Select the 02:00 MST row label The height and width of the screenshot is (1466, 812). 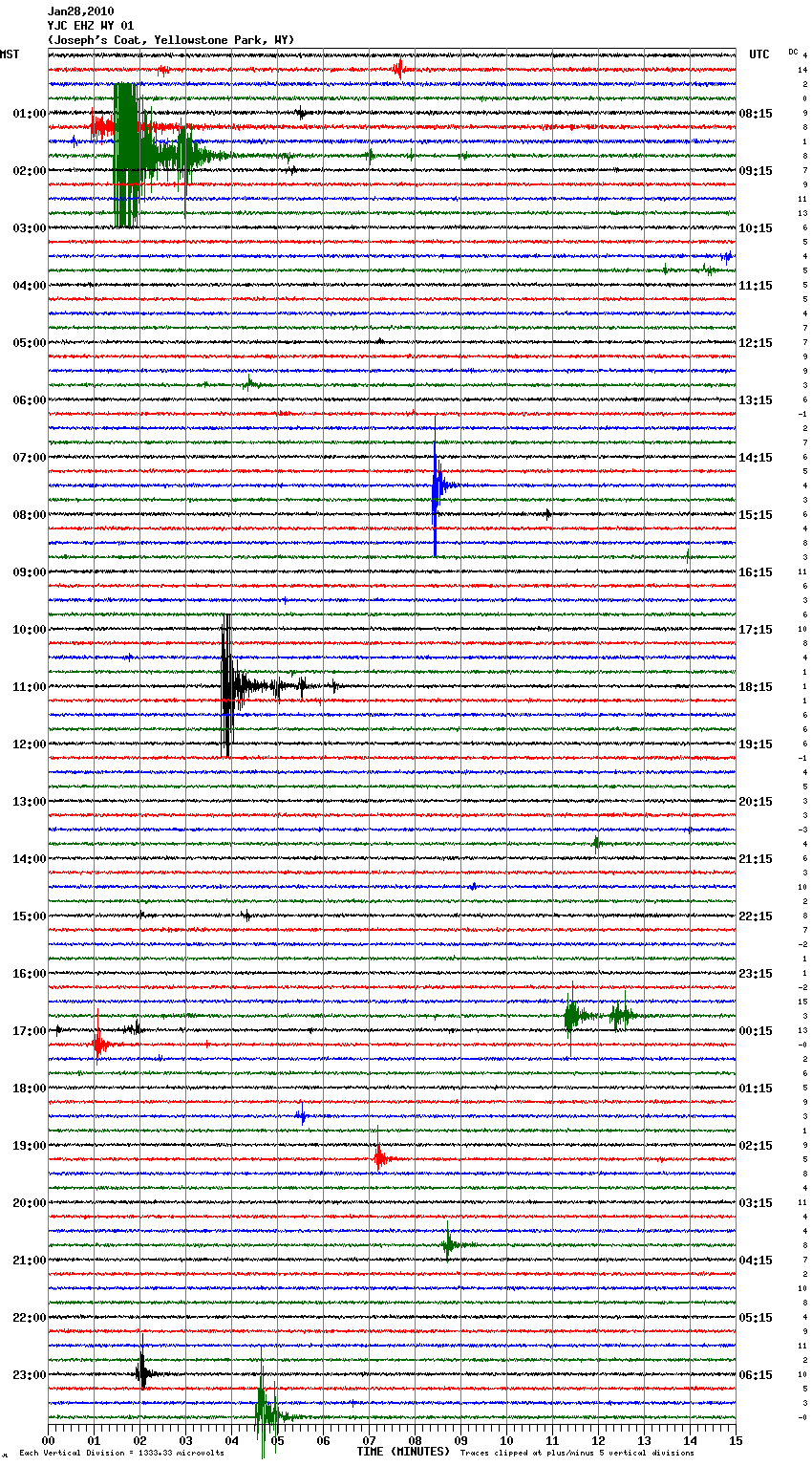click(x=30, y=171)
